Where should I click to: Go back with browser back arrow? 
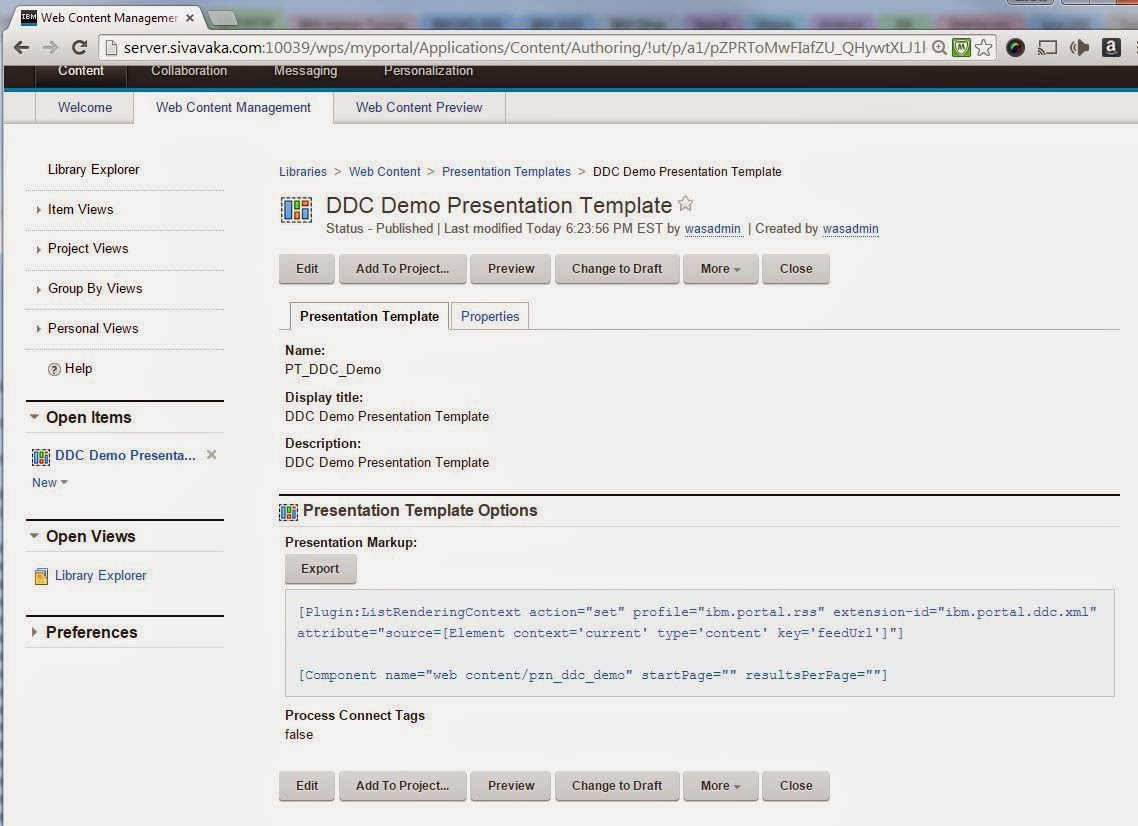pos(21,48)
